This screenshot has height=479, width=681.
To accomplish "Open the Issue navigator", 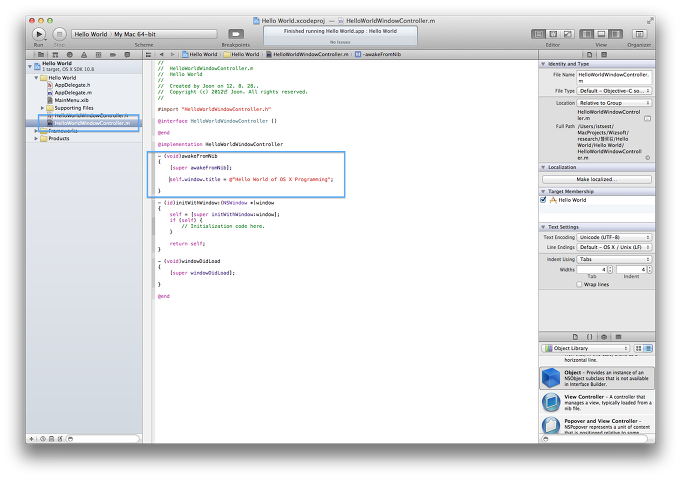I will click(x=84, y=55).
